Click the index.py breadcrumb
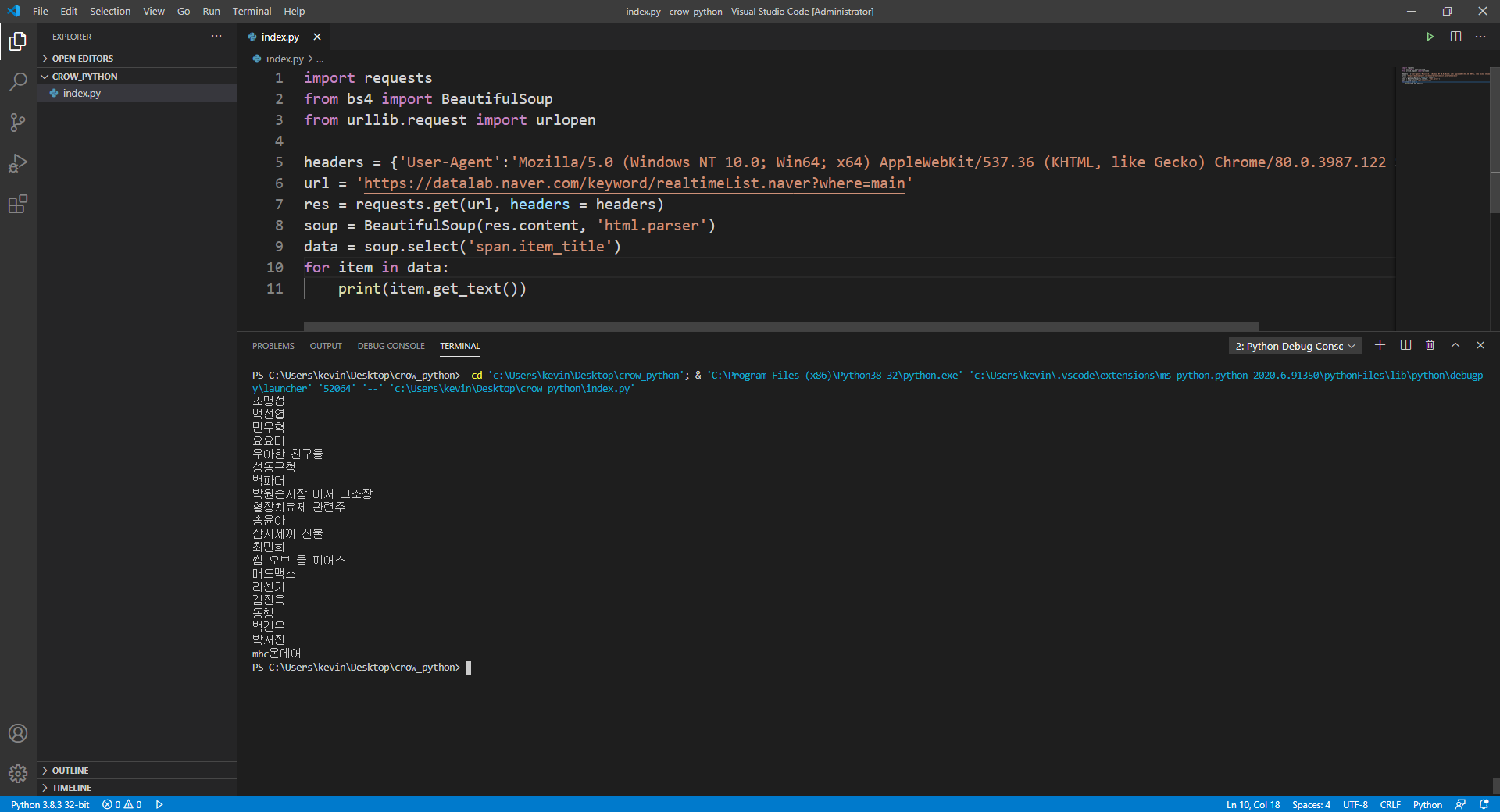Viewport: 1500px width, 812px height. pos(284,59)
